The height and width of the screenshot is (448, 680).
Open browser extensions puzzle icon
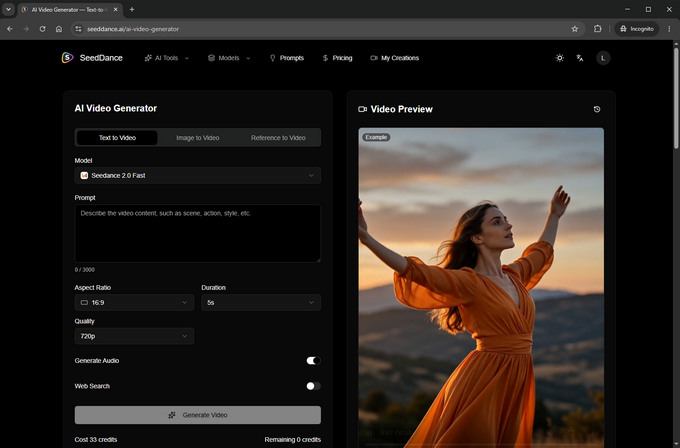(x=598, y=29)
